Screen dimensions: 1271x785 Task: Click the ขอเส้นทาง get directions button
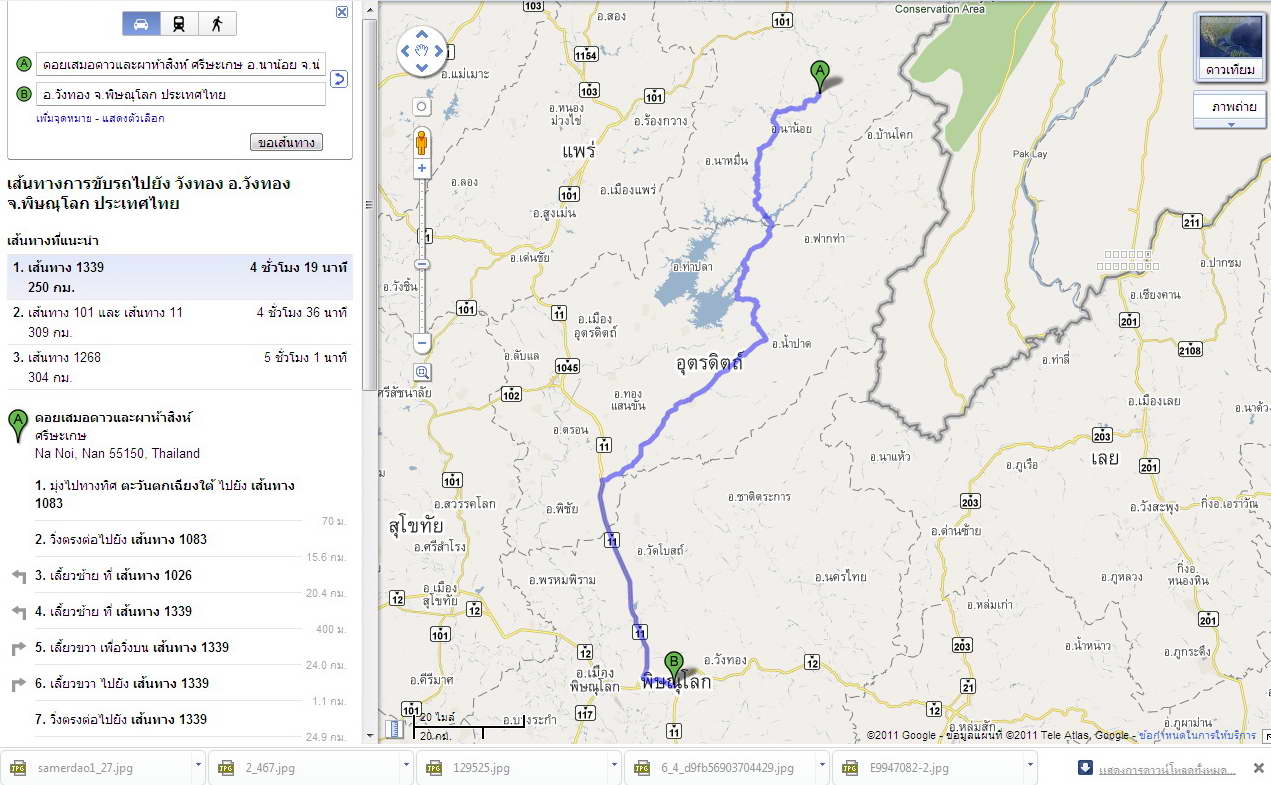(286, 143)
